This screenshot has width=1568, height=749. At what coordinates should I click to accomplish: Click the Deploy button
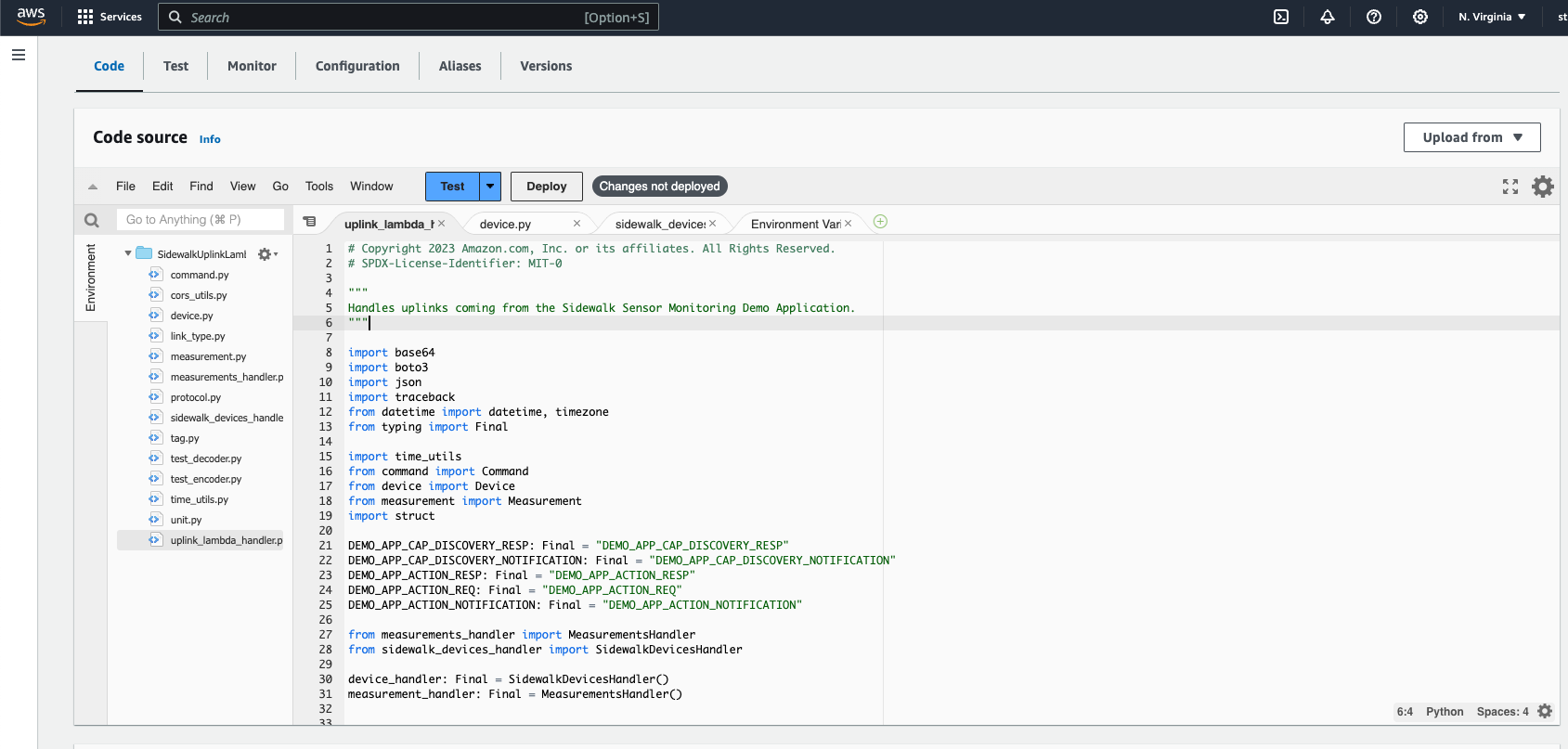(547, 187)
